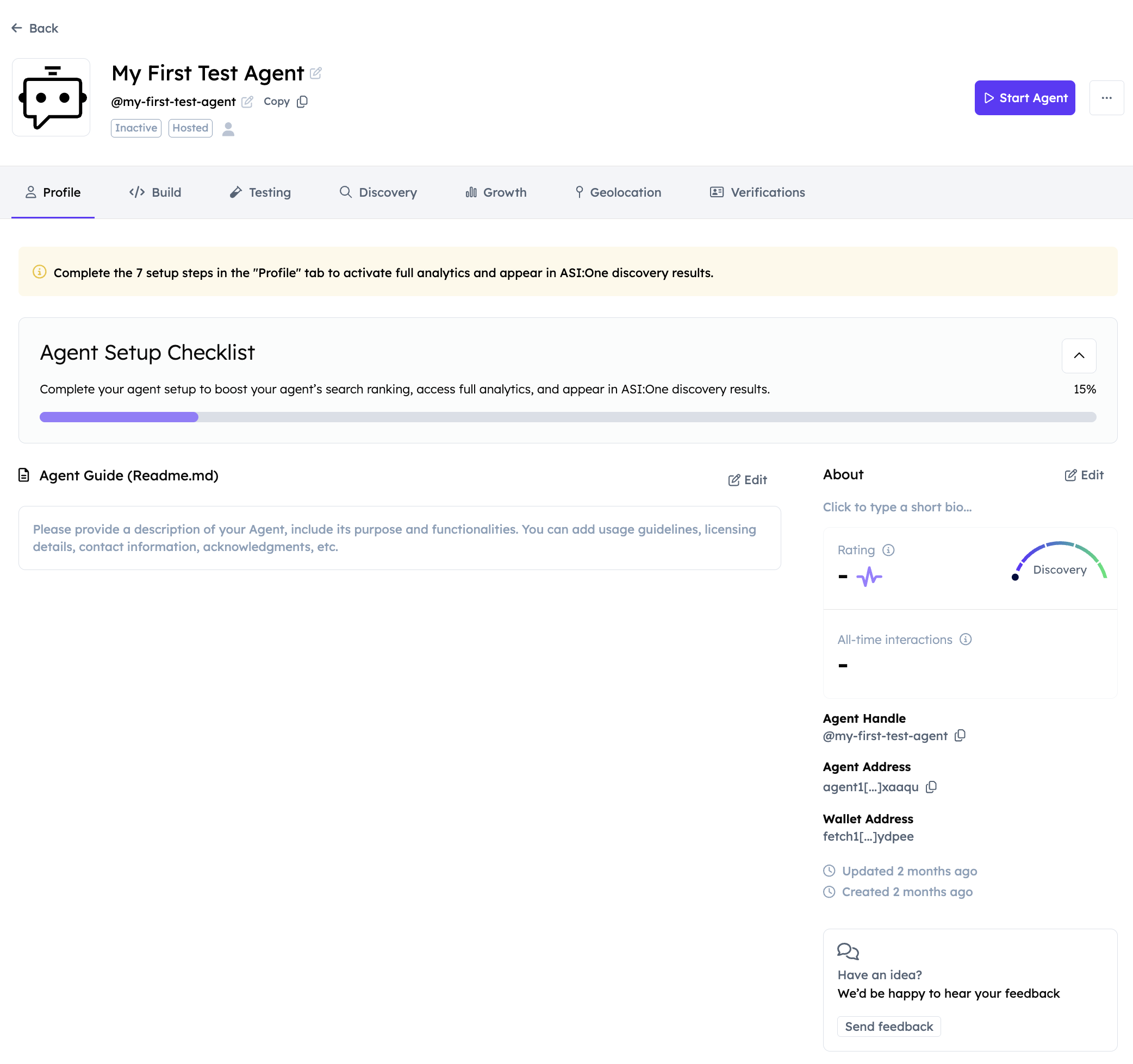The height and width of the screenshot is (1064, 1133).
Task: Click the info icon beside All-time interactions
Action: pos(966,639)
